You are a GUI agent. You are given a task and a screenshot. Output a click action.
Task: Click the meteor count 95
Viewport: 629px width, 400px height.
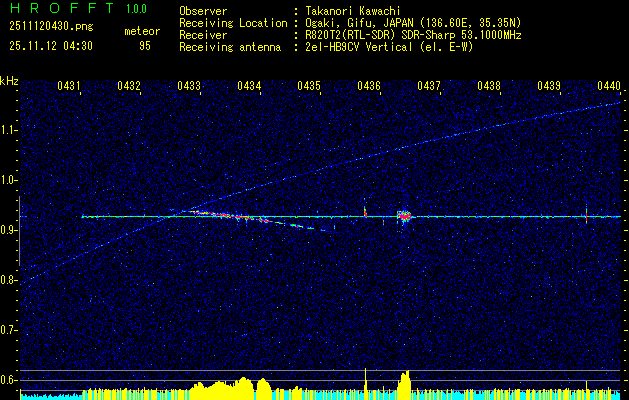click(x=145, y=46)
